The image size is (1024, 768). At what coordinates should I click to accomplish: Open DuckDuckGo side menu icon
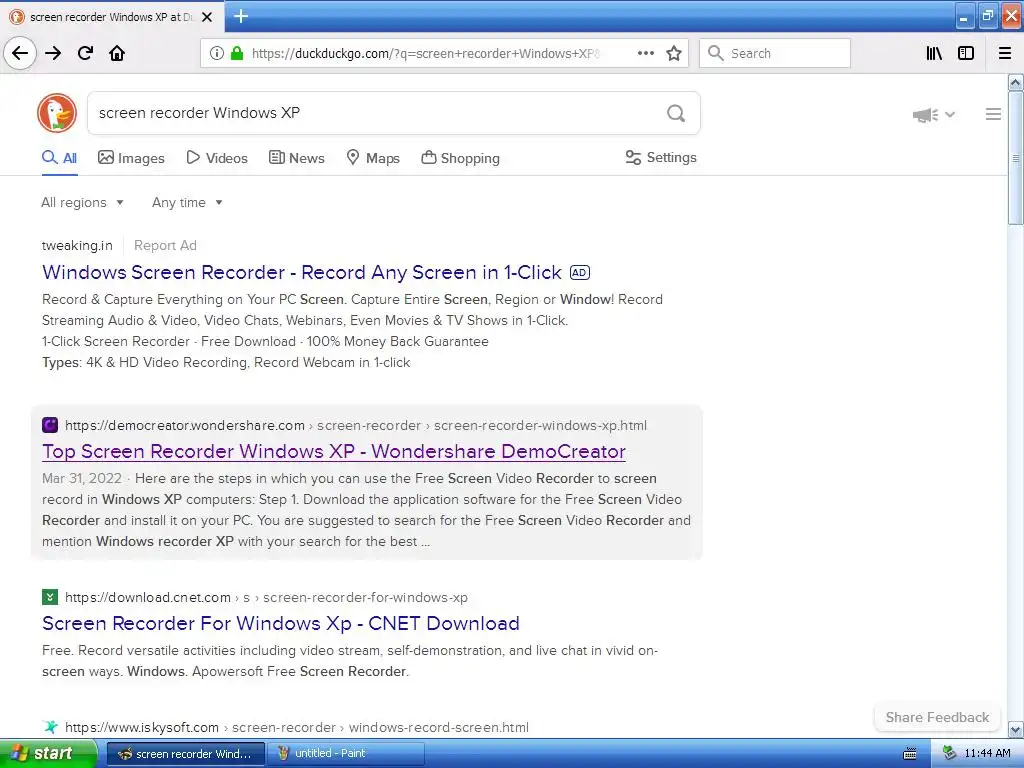coord(993,114)
